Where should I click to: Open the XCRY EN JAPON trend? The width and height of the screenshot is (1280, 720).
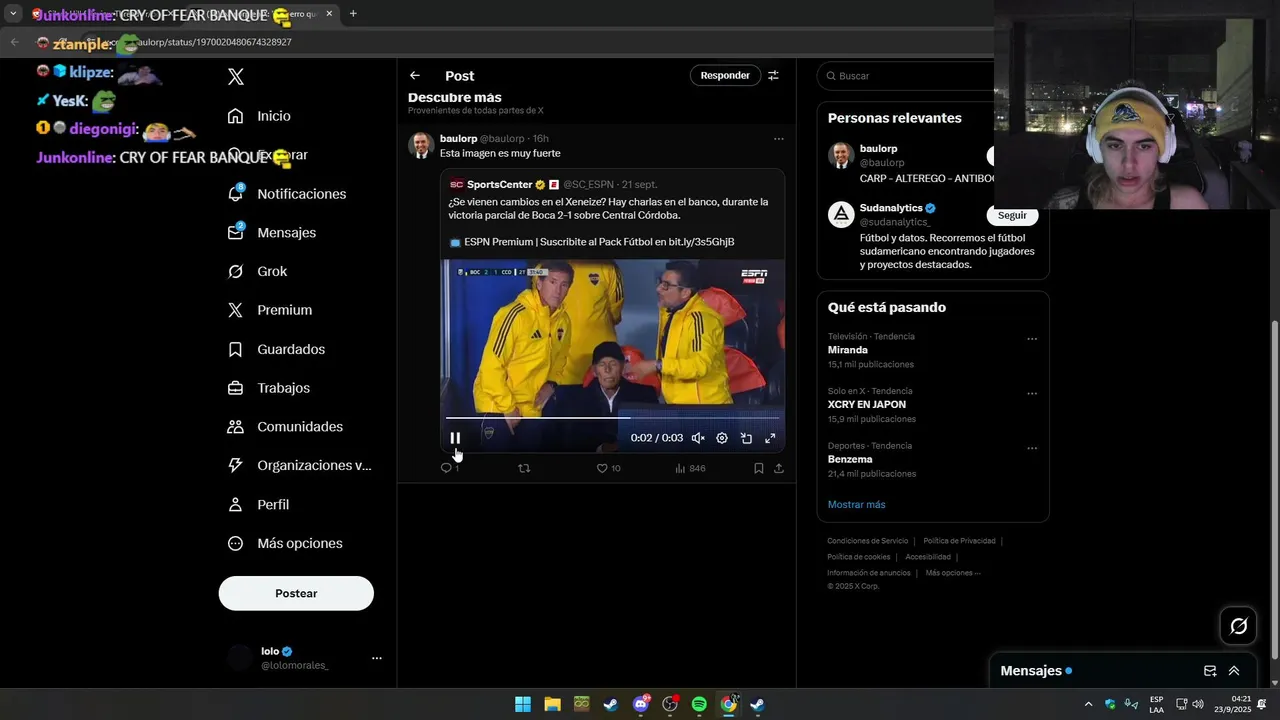867,405
